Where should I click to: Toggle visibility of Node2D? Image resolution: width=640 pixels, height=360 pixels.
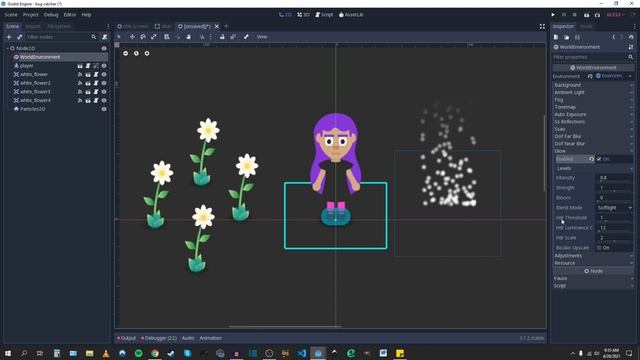point(104,49)
